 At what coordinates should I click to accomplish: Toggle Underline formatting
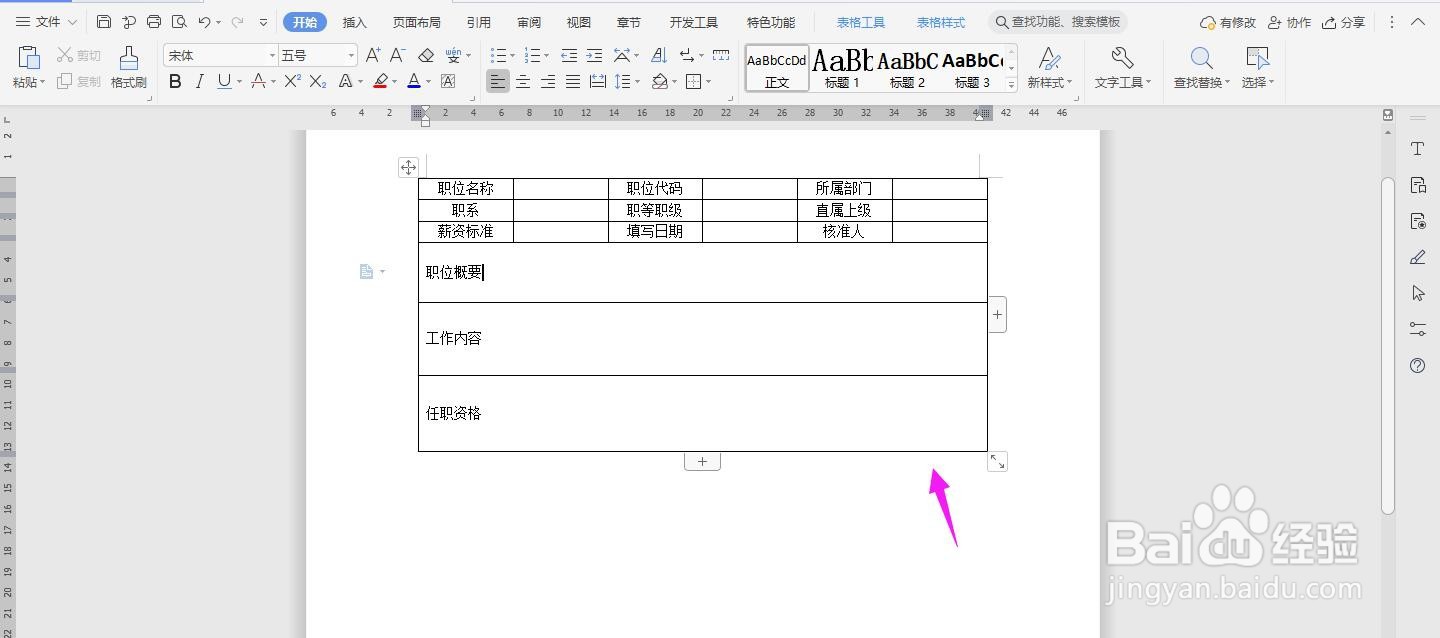[x=224, y=82]
